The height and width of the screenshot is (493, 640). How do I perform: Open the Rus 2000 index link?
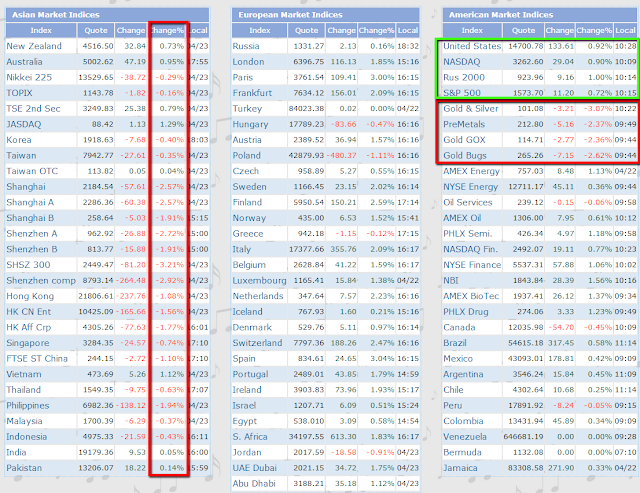click(464, 77)
